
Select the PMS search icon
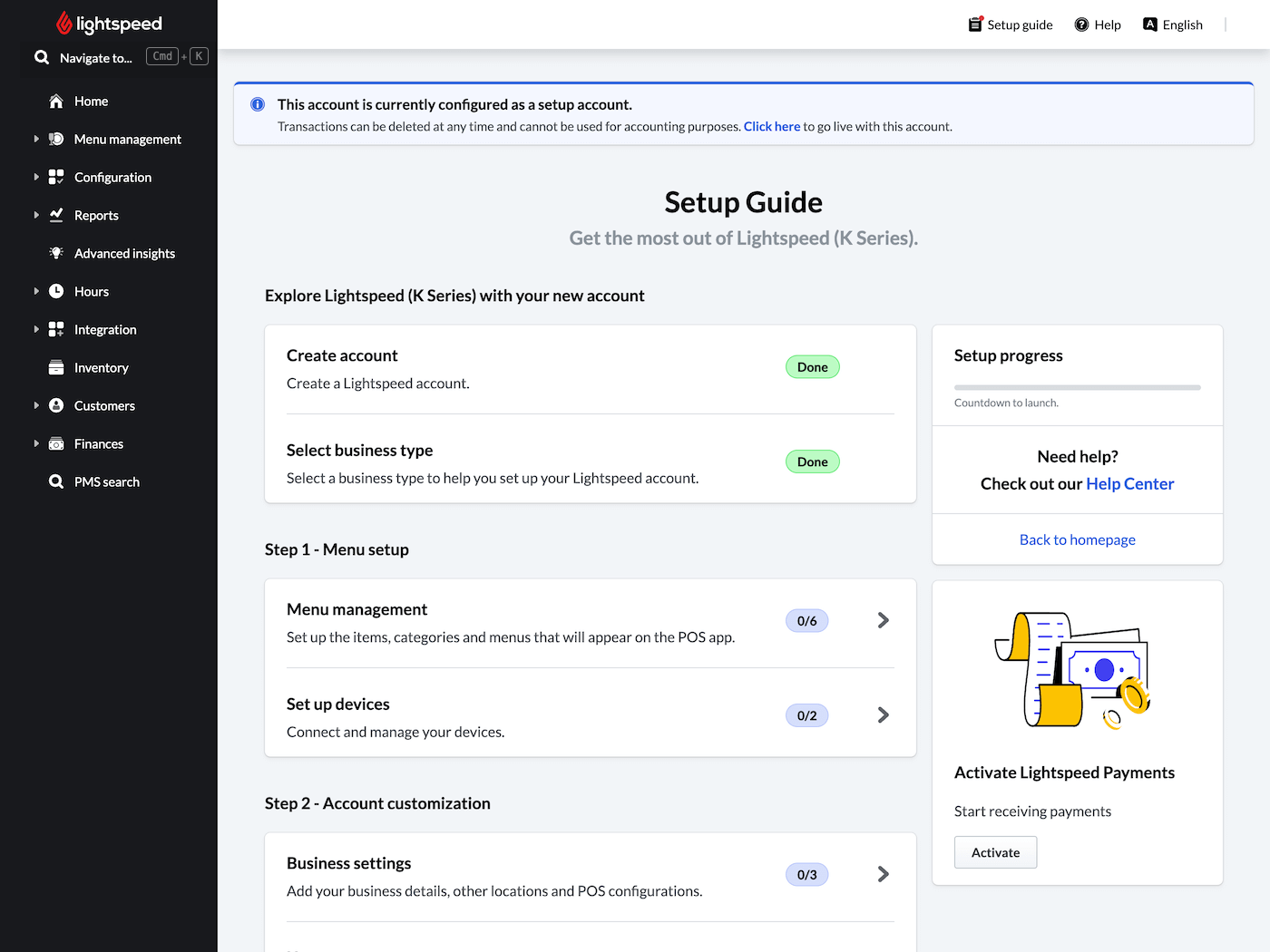(55, 481)
